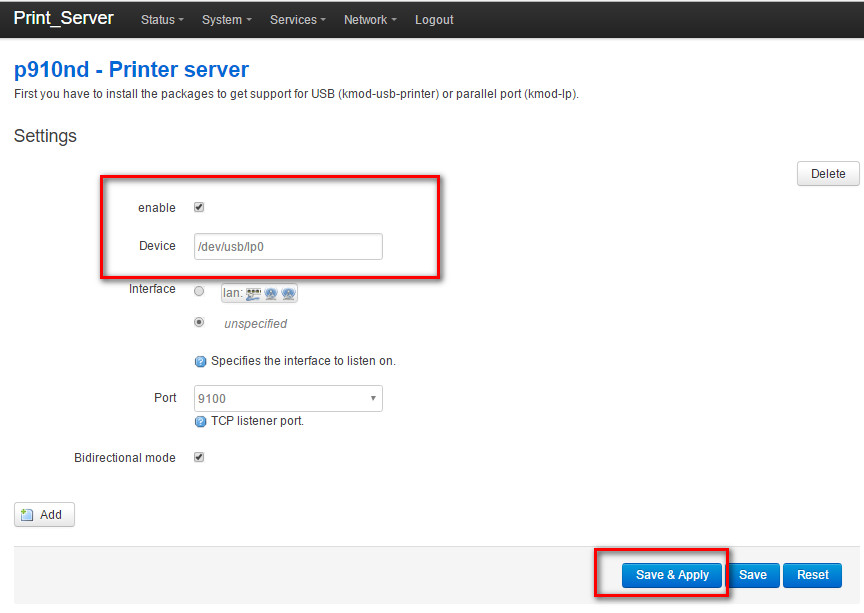Click the page icon on Add button
The height and width of the screenshot is (613, 864).
[27, 515]
